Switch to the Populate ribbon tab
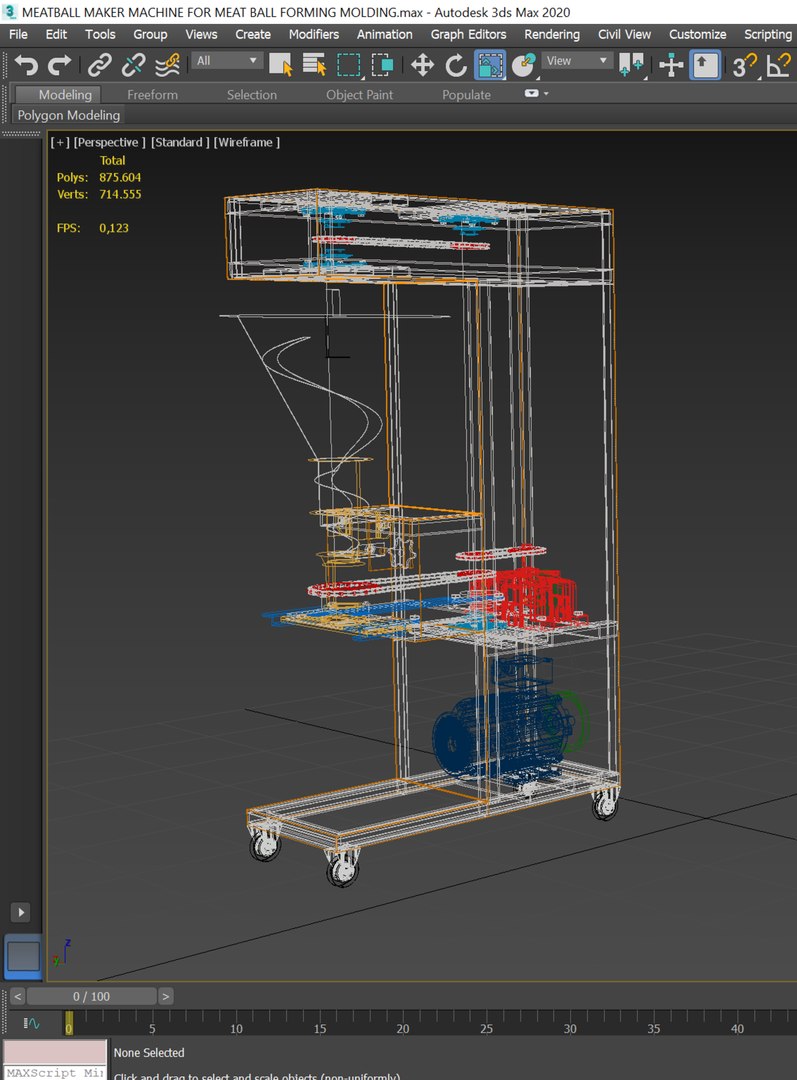The height and width of the screenshot is (1080, 797). tap(466, 94)
